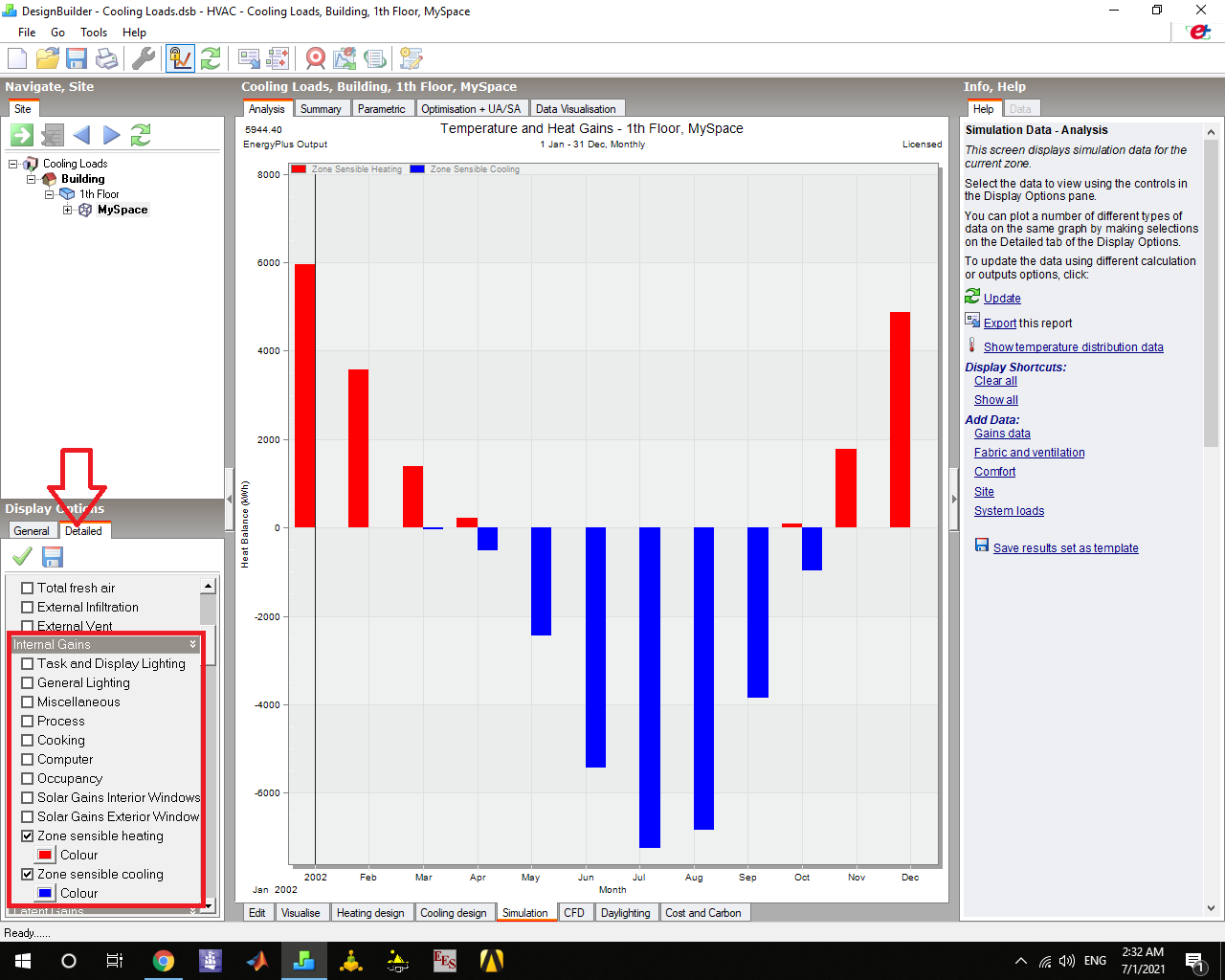Collapse the Internal Gains section
This screenshot has width=1225, height=980.
(192, 644)
